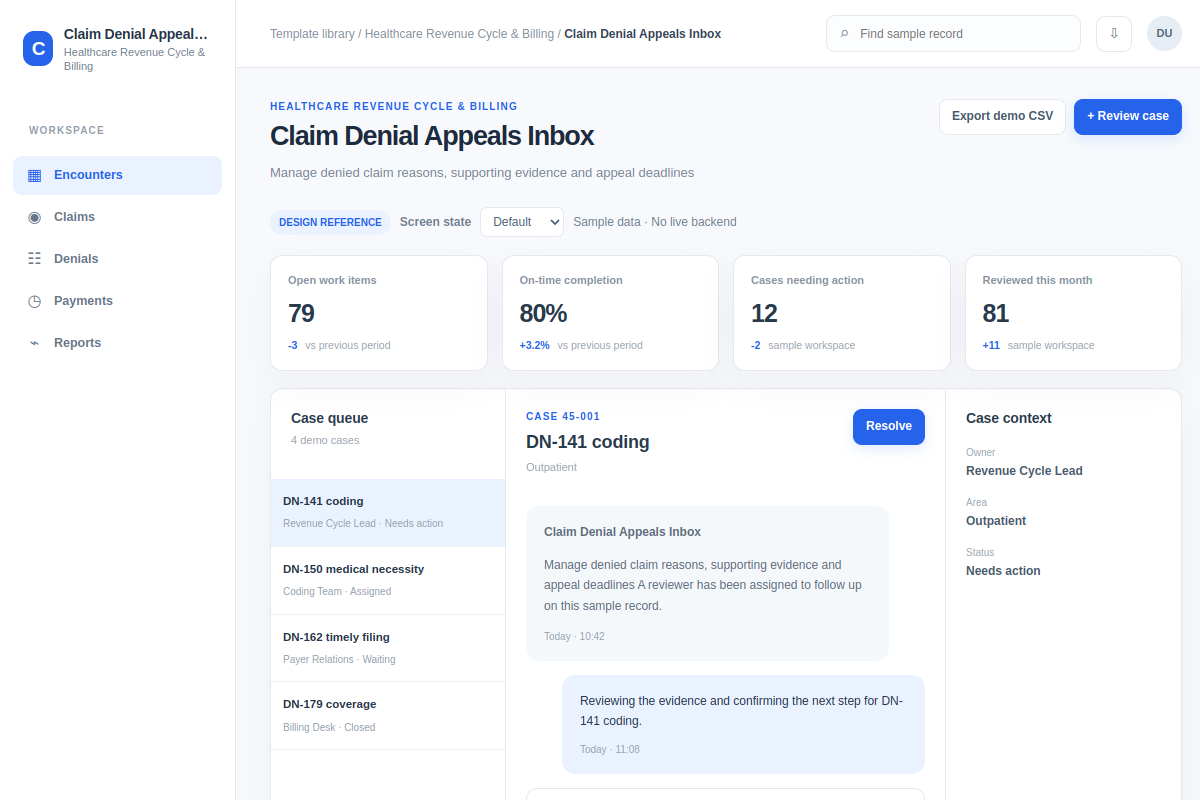Click the Export demo CSV button
This screenshot has width=1200, height=800.
click(1002, 116)
